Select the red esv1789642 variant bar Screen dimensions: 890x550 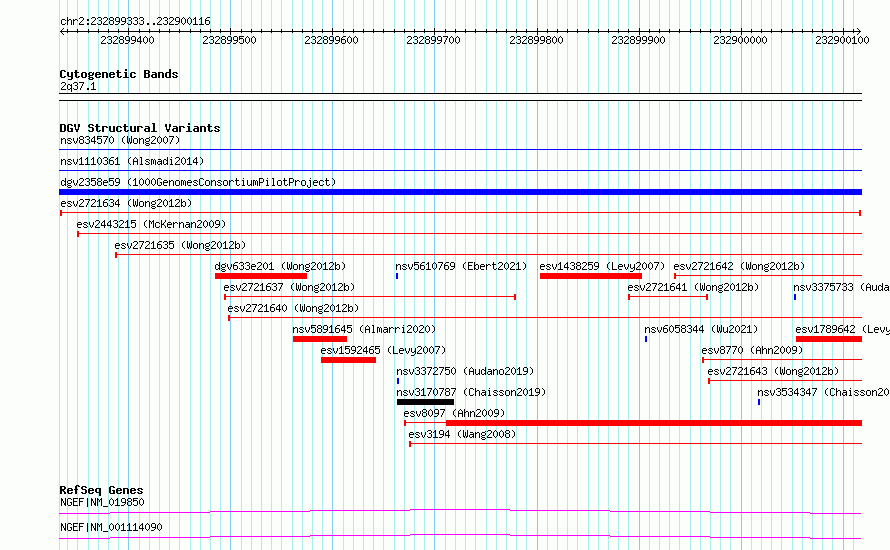coord(829,339)
